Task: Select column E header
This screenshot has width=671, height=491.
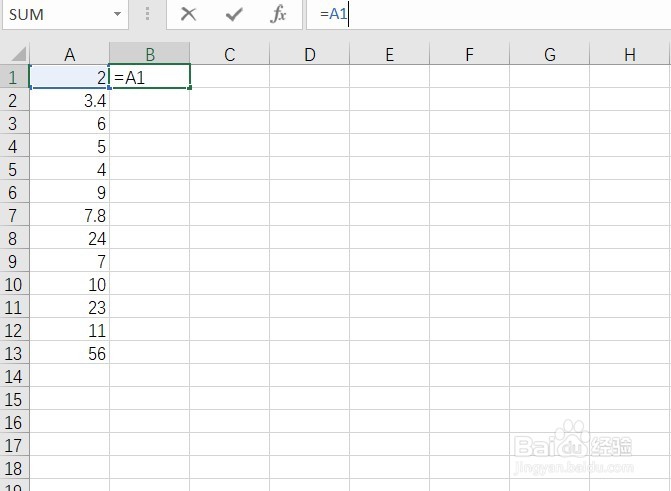Action: pyautogui.click(x=389, y=54)
